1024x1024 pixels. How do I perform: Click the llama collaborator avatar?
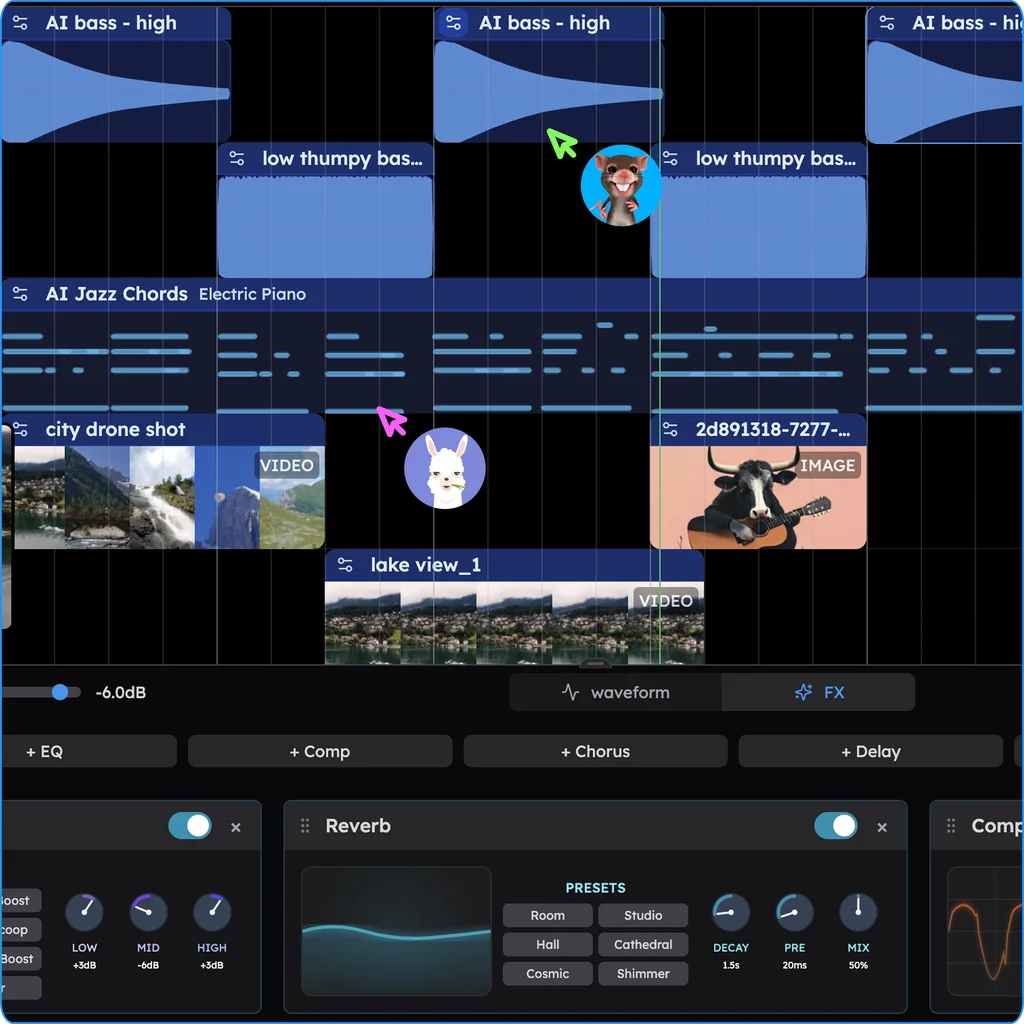tap(445, 468)
